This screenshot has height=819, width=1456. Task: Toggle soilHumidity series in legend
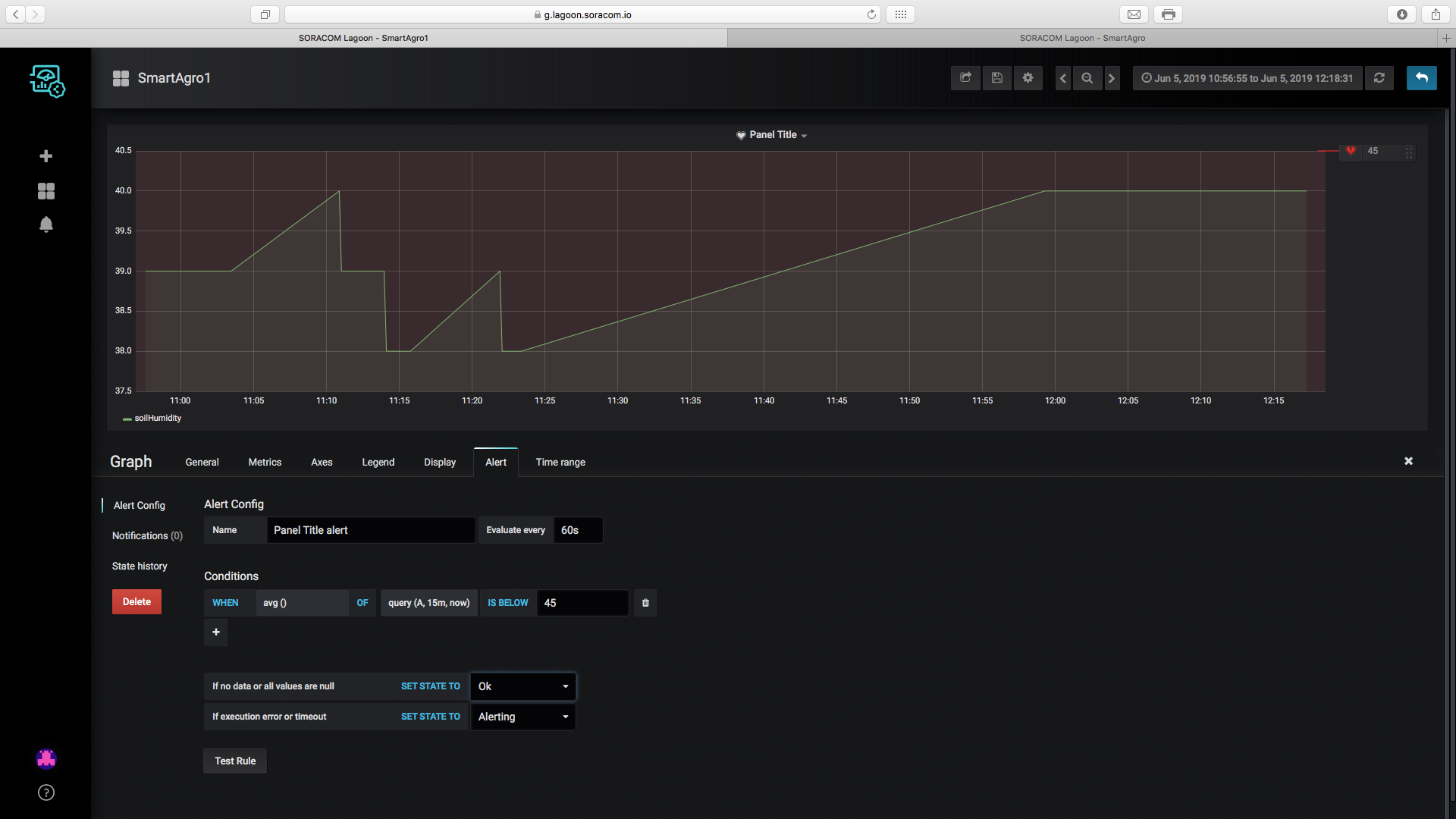(x=157, y=419)
